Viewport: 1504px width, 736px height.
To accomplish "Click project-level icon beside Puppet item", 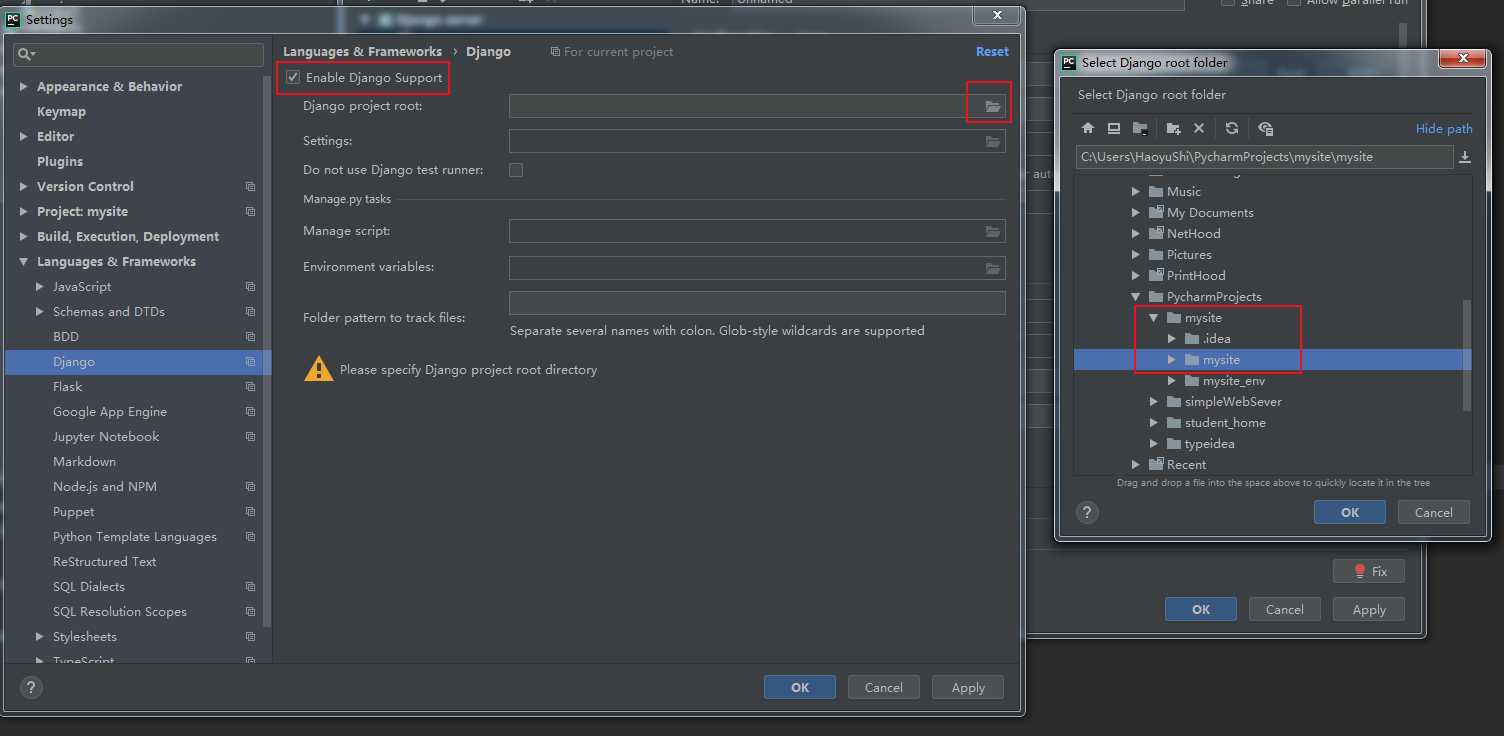I will (x=250, y=512).
